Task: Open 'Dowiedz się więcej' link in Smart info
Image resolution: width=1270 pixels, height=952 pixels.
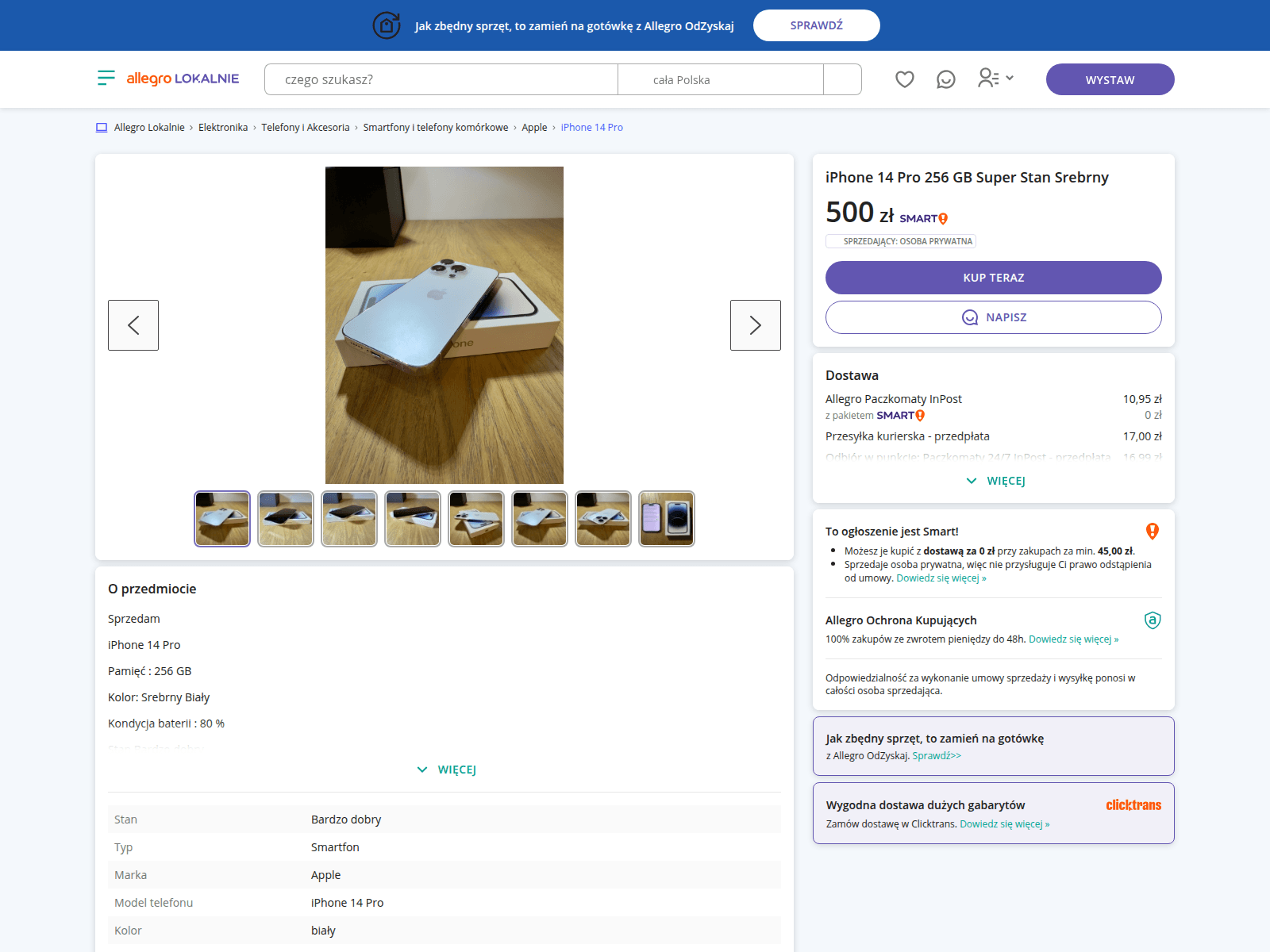Action: [941, 578]
